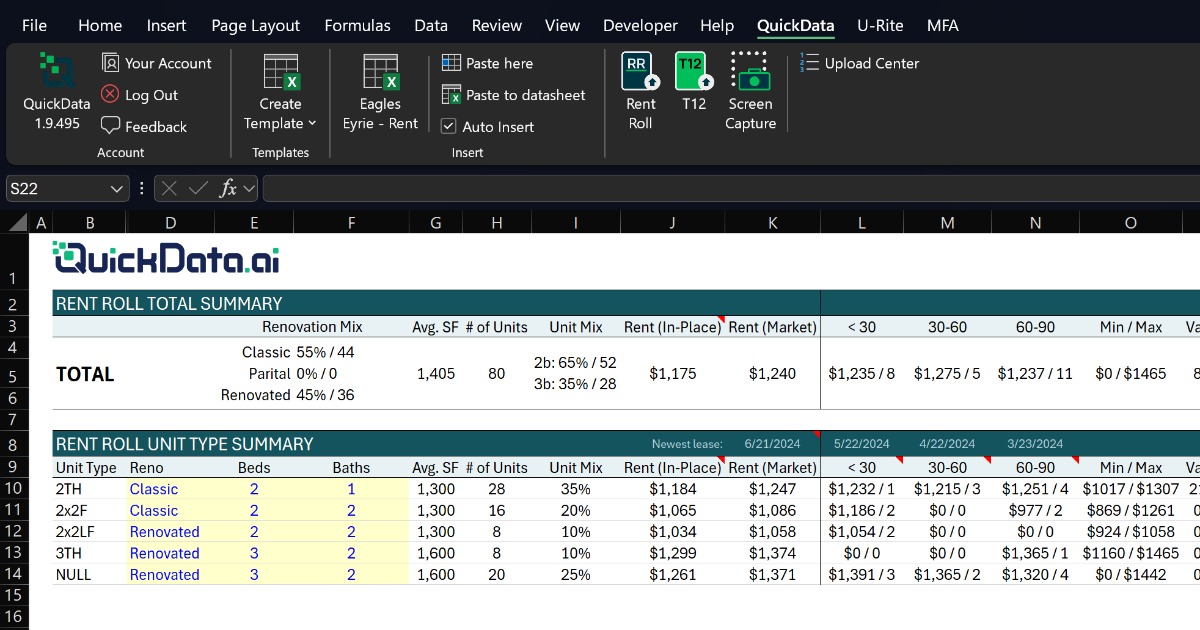Select the QuickData ribbon tab
The height and width of the screenshot is (630, 1200).
pyautogui.click(x=795, y=26)
